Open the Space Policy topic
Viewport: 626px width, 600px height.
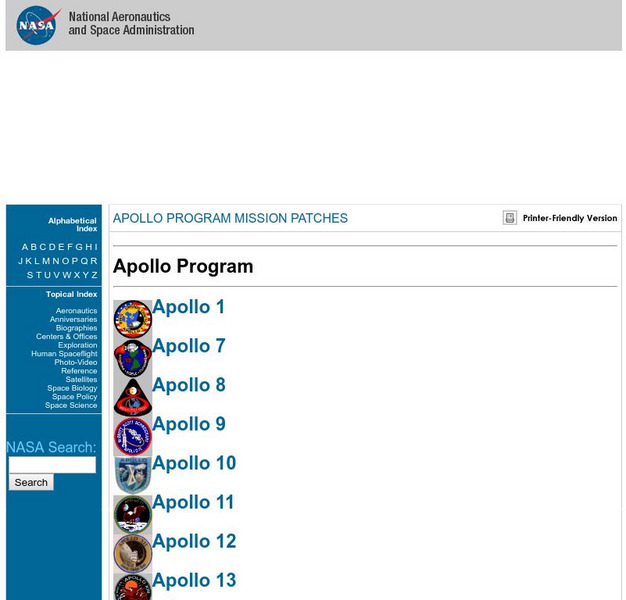pos(74,396)
